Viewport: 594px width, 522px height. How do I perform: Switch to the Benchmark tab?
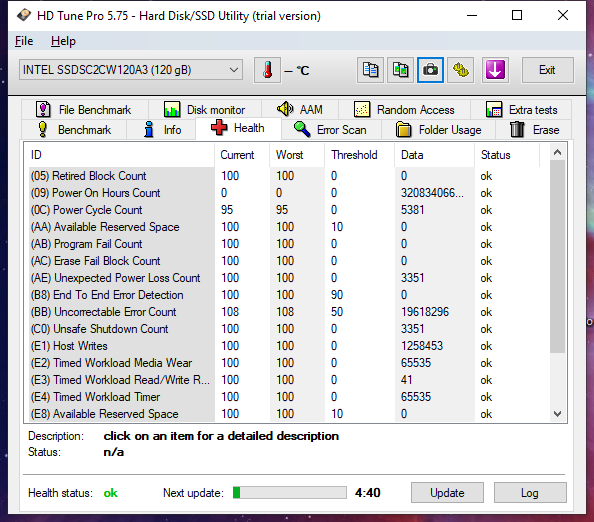coord(75,130)
